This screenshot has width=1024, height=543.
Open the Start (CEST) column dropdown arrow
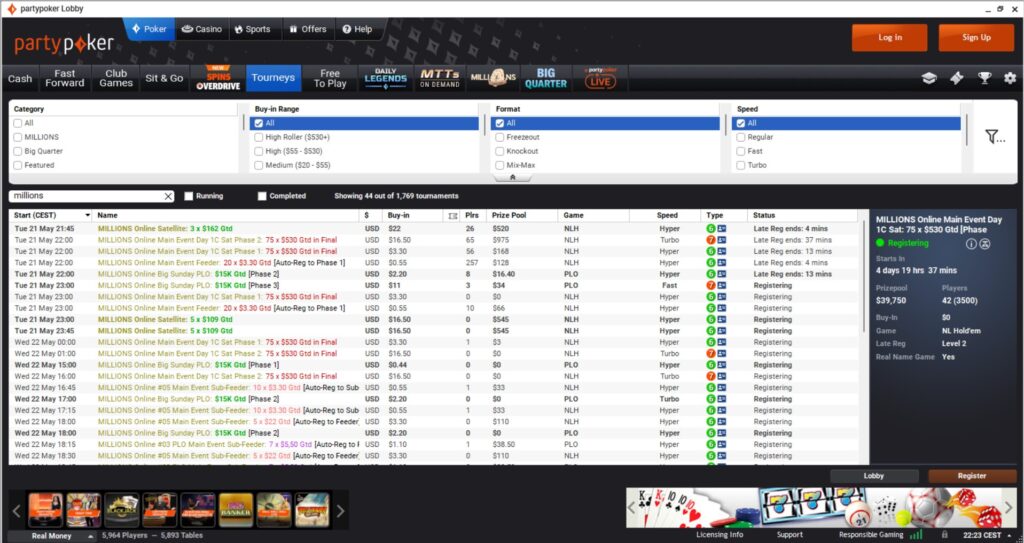point(87,216)
